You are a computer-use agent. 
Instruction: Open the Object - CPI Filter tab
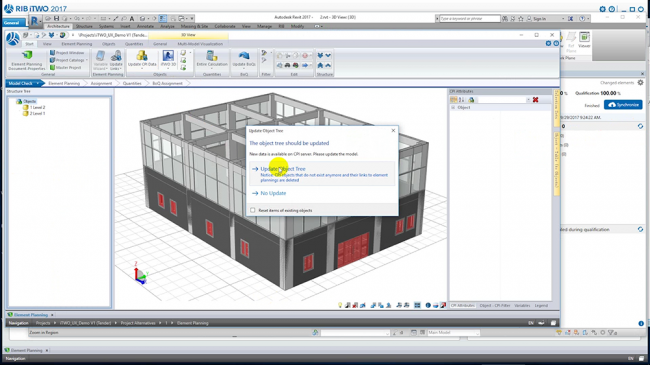495,306
